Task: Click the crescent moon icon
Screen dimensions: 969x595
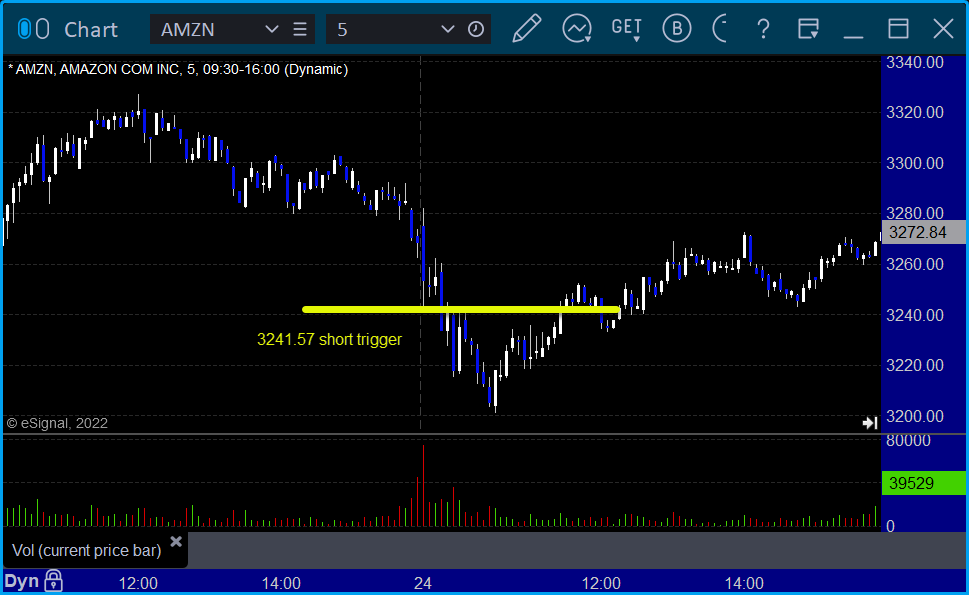Action: pos(719,28)
